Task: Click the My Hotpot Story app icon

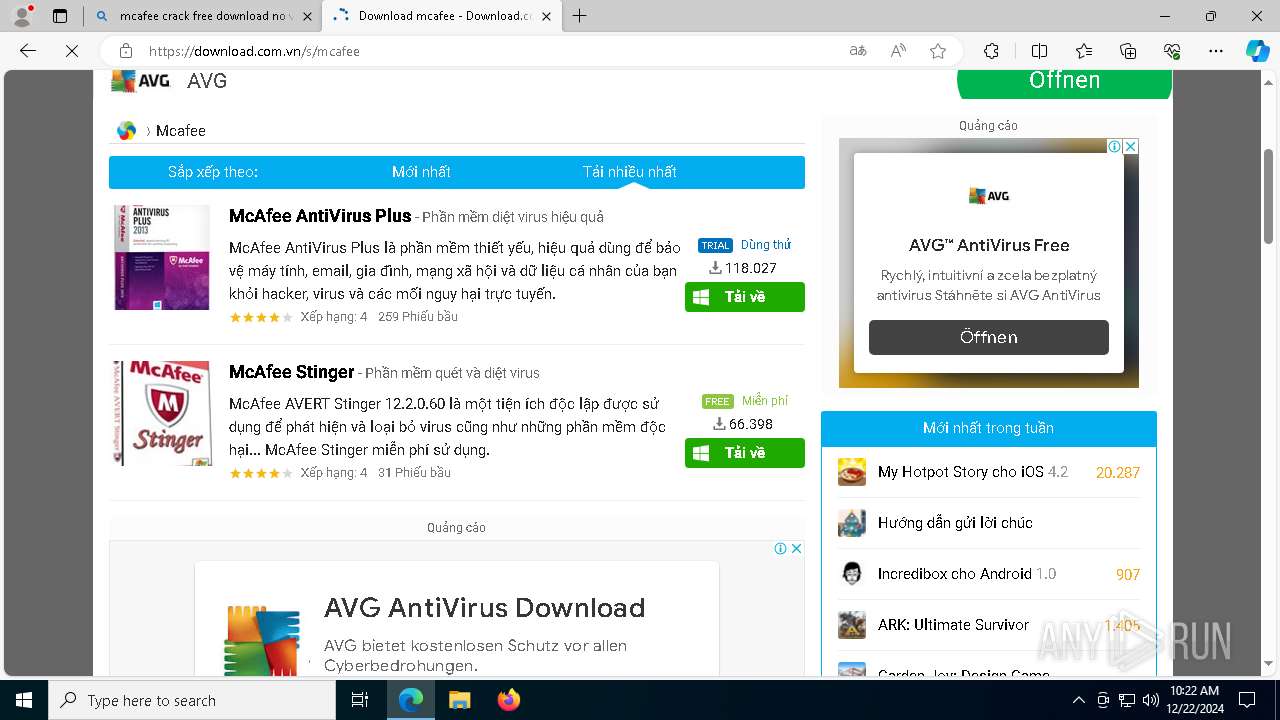Action: pos(852,472)
